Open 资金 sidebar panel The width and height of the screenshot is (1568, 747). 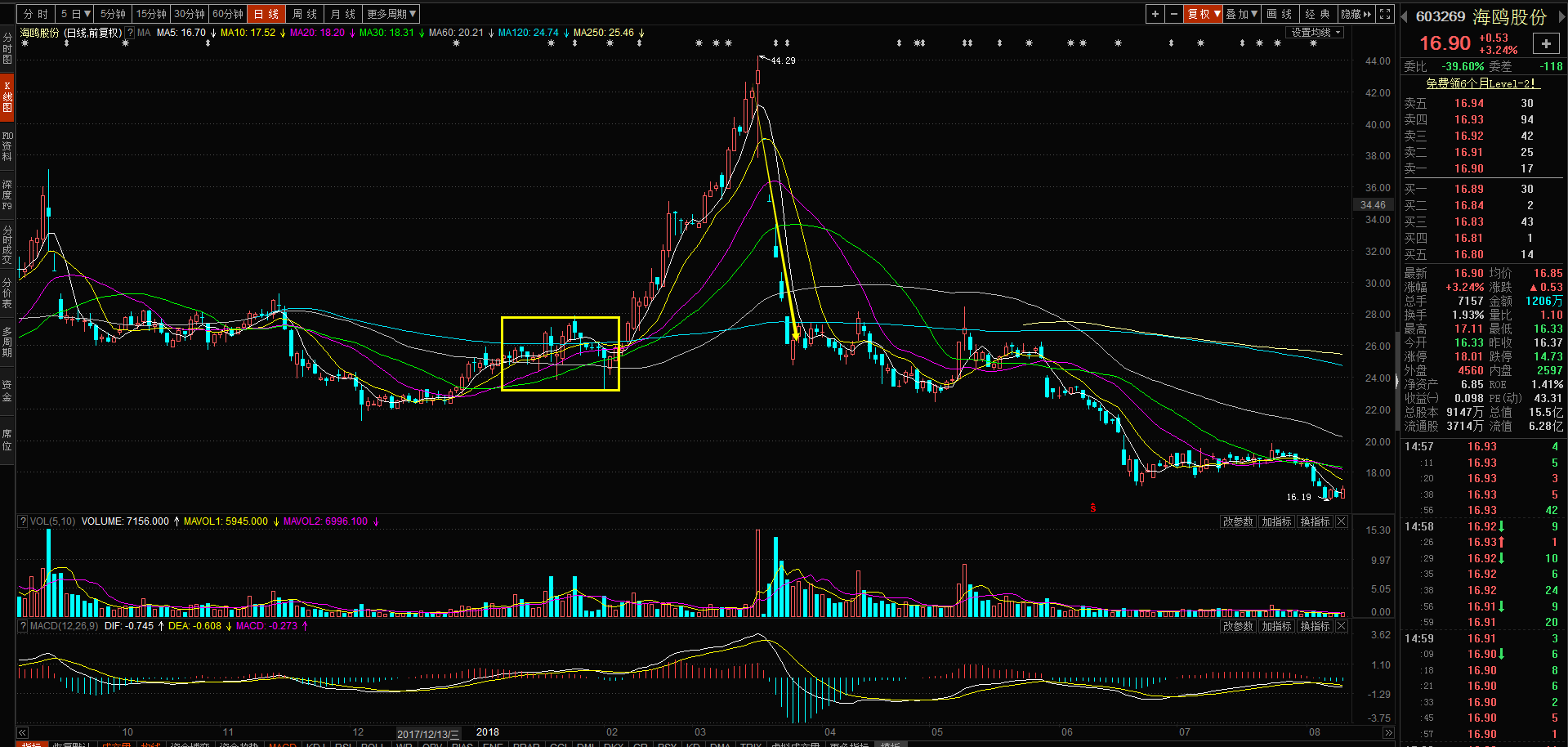coord(7,391)
